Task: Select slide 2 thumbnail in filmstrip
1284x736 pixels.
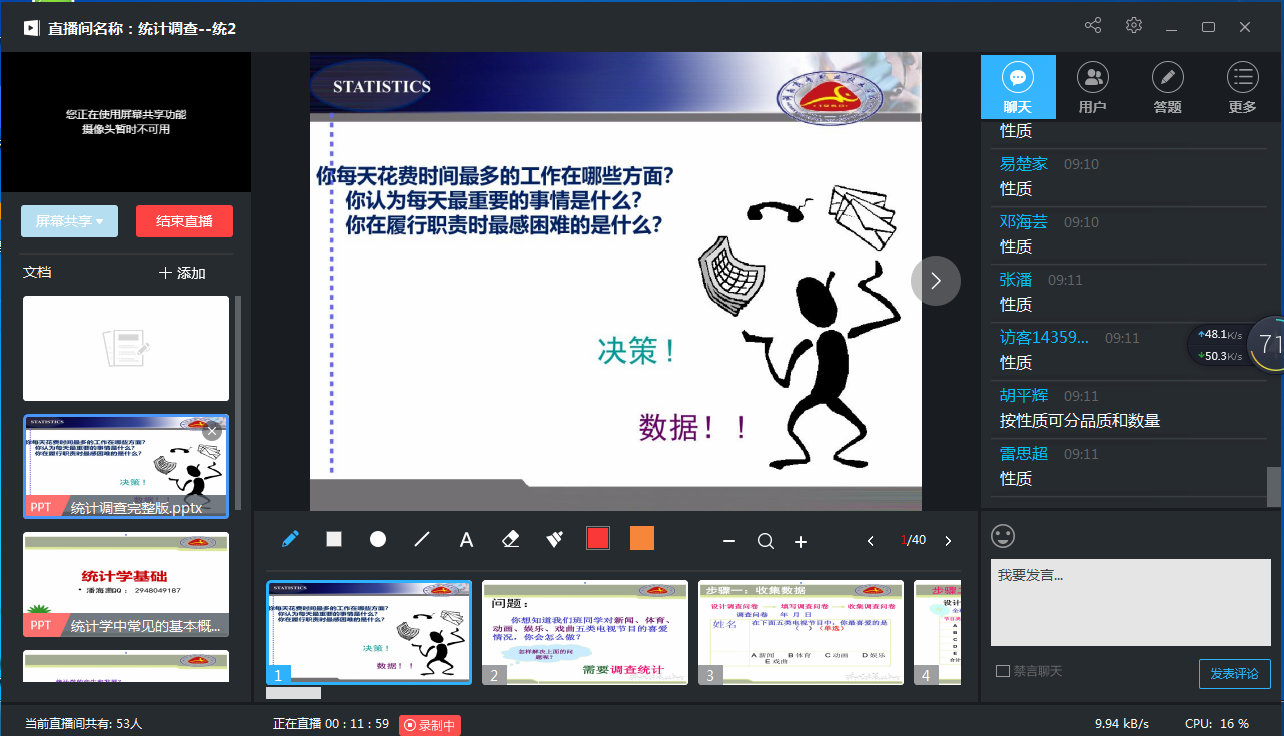Action: [x=585, y=632]
